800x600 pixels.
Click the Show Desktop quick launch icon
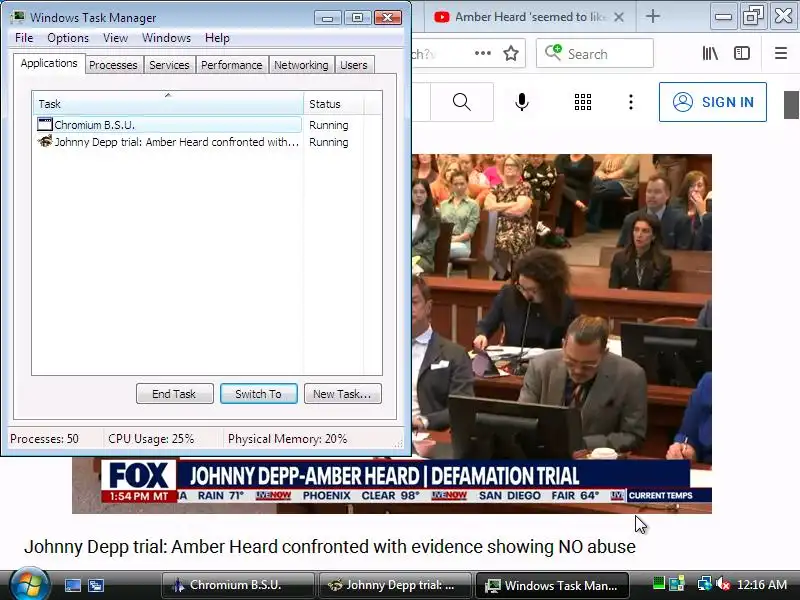(x=73, y=585)
